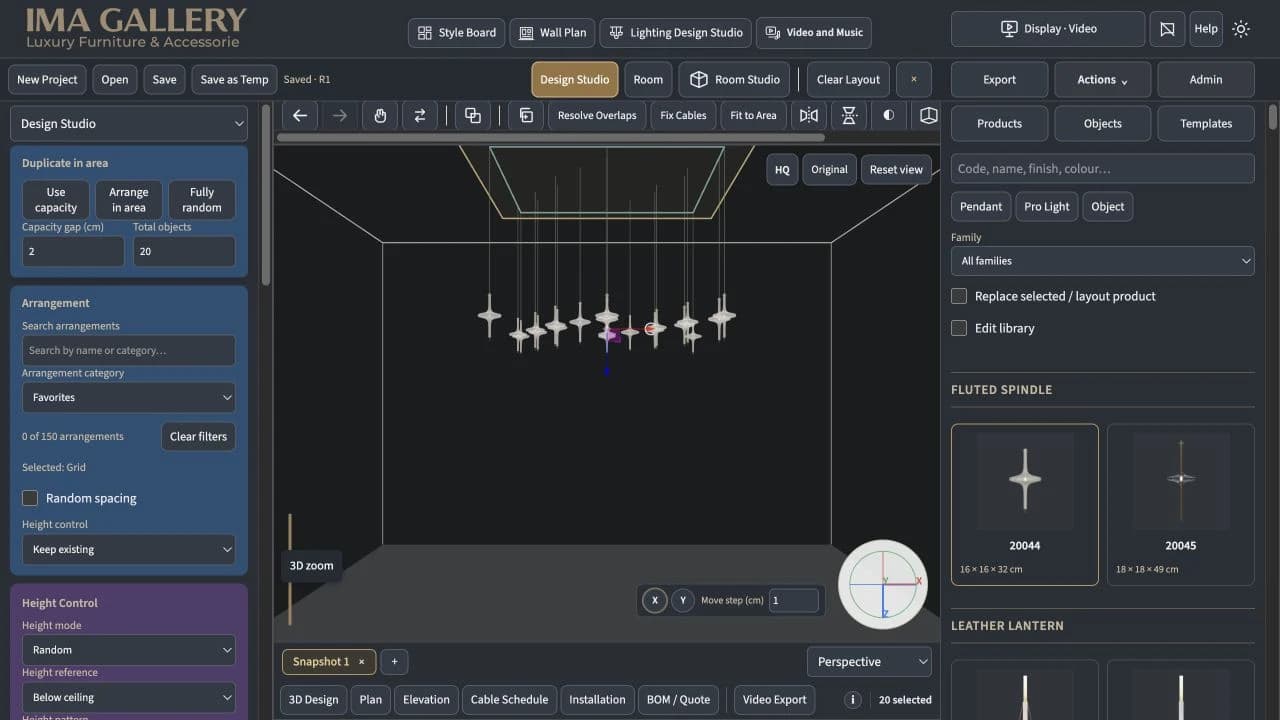This screenshot has width=1280, height=720.
Task: Open the Perspective view dropdown
Action: click(x=869, y=662)
